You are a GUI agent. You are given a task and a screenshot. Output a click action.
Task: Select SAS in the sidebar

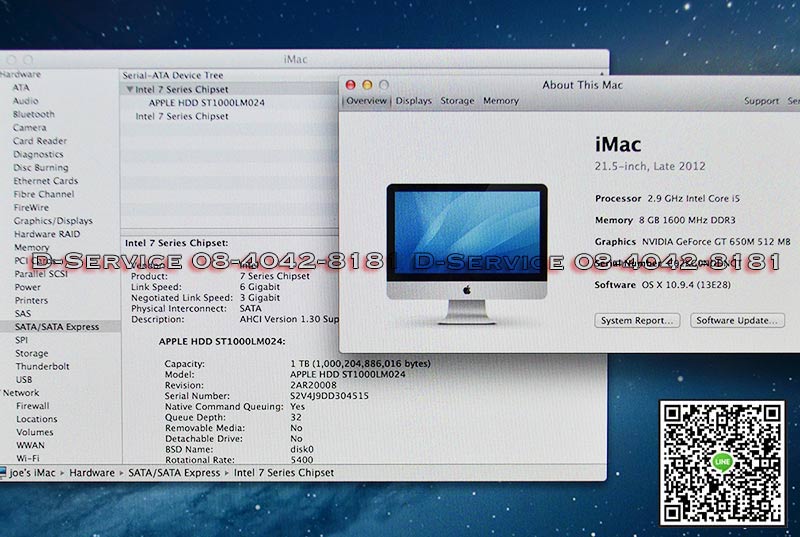(23, 313)
